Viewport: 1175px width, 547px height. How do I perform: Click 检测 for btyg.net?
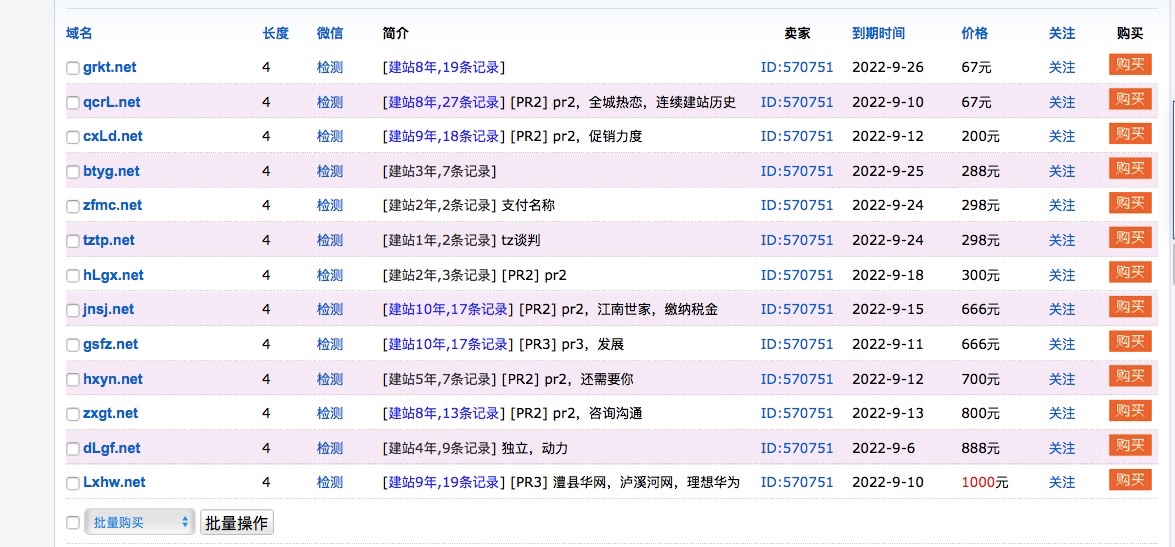[x=330, y=171]
